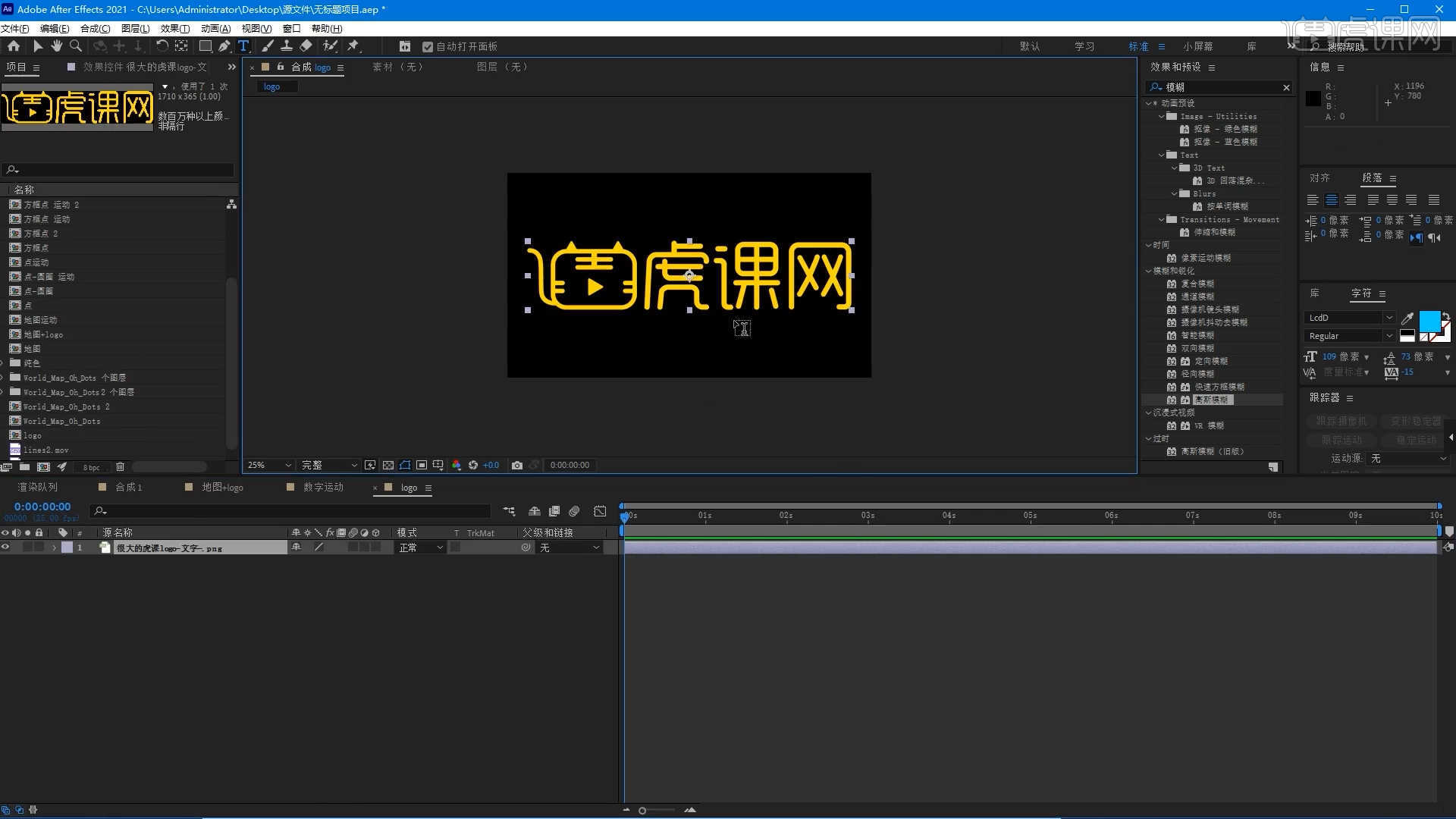Click the cyan fill color swatch
This screenshot has width=1456, height=819.
click(x=1429, y=321)
